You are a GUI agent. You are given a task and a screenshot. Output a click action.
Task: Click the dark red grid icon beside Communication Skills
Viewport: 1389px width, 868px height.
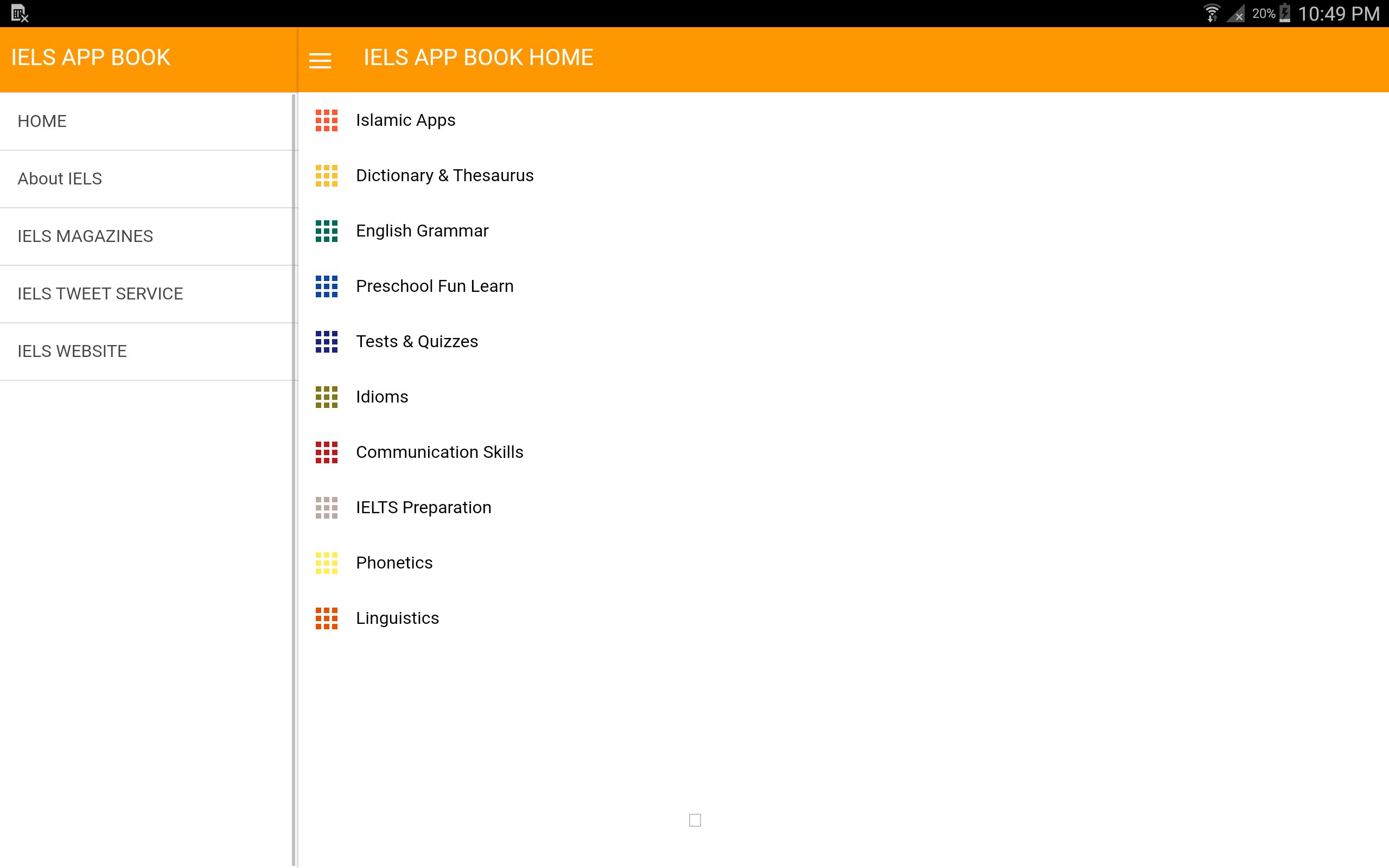pyautogui.click(x=326, y=452)
